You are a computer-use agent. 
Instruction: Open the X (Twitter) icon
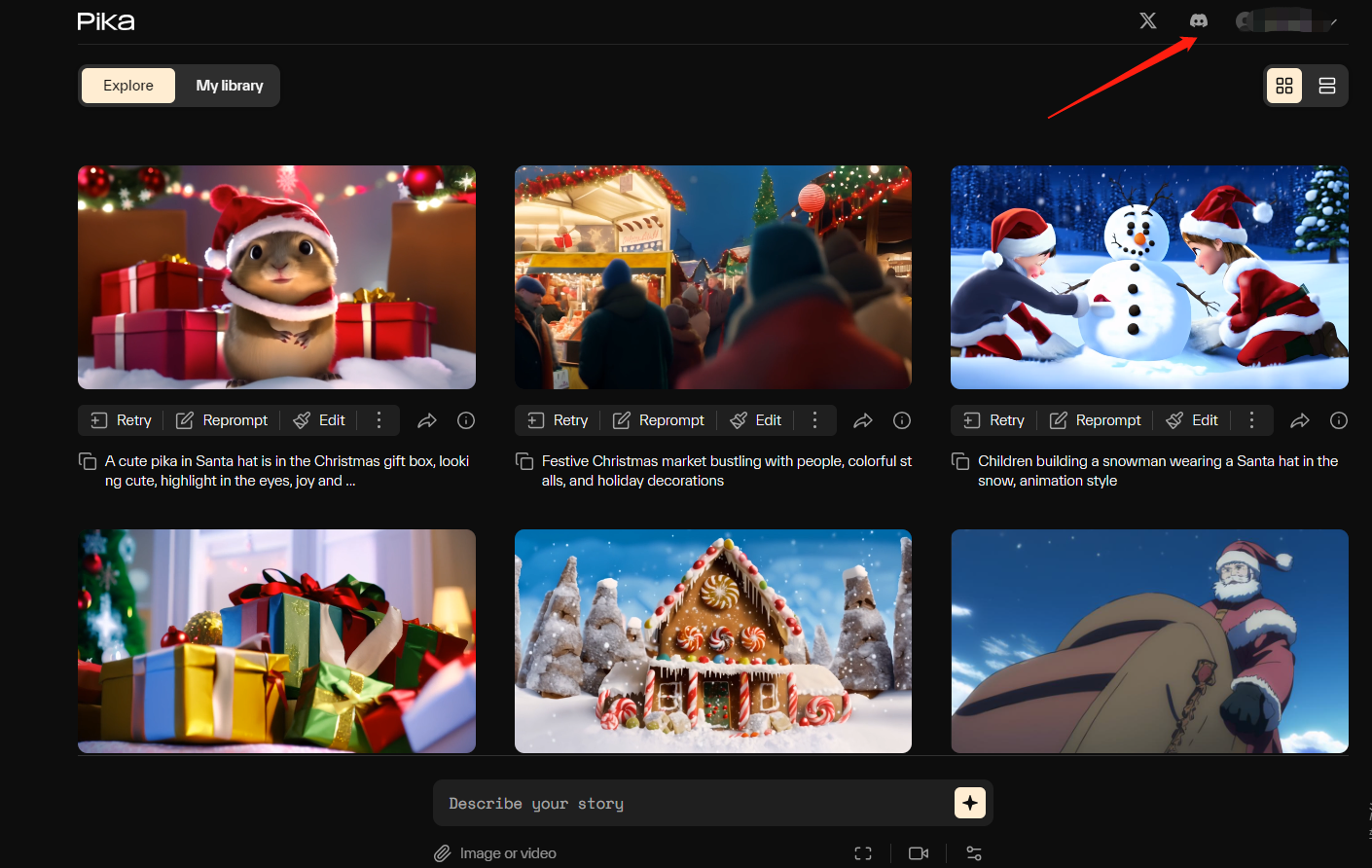pyautogui.click(x=1148, y=20)
